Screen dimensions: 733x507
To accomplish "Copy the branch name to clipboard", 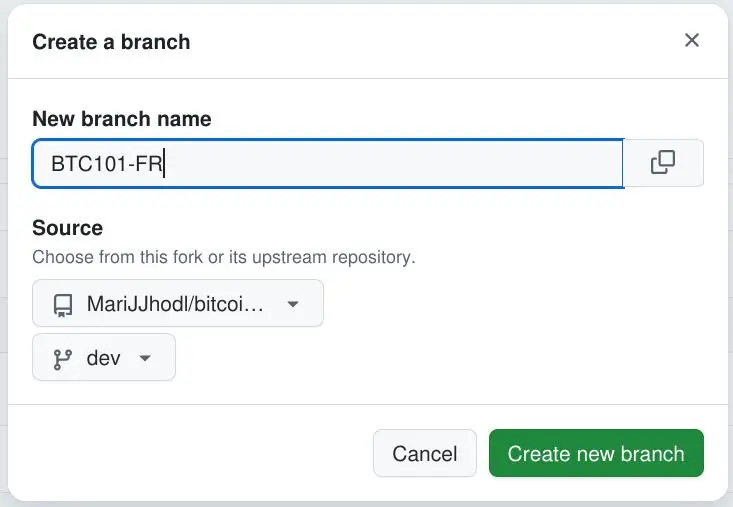I will point(663,163).
